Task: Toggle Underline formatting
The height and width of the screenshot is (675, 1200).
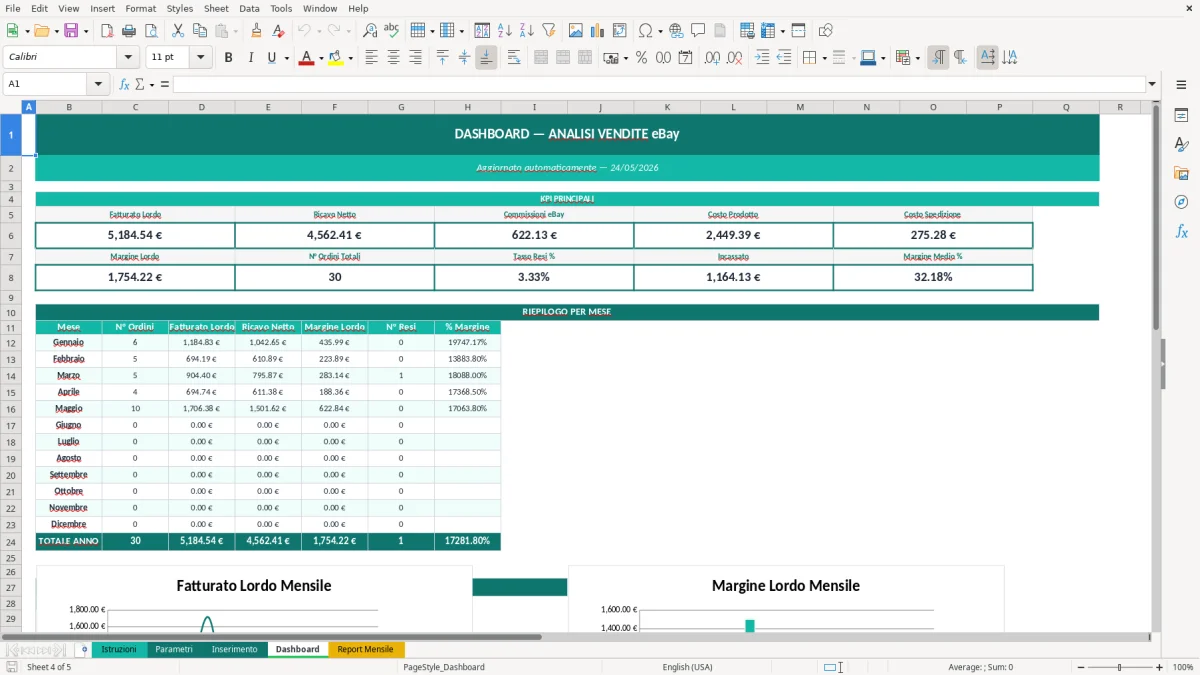Action: (271, 58)
